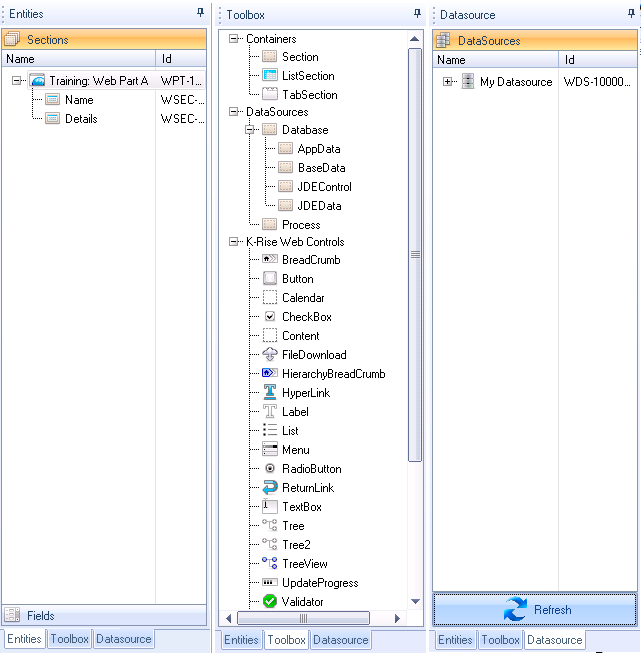
Task: Select the ReturnLink control icon
Action: pyautogui.click(x=269, y=487)
